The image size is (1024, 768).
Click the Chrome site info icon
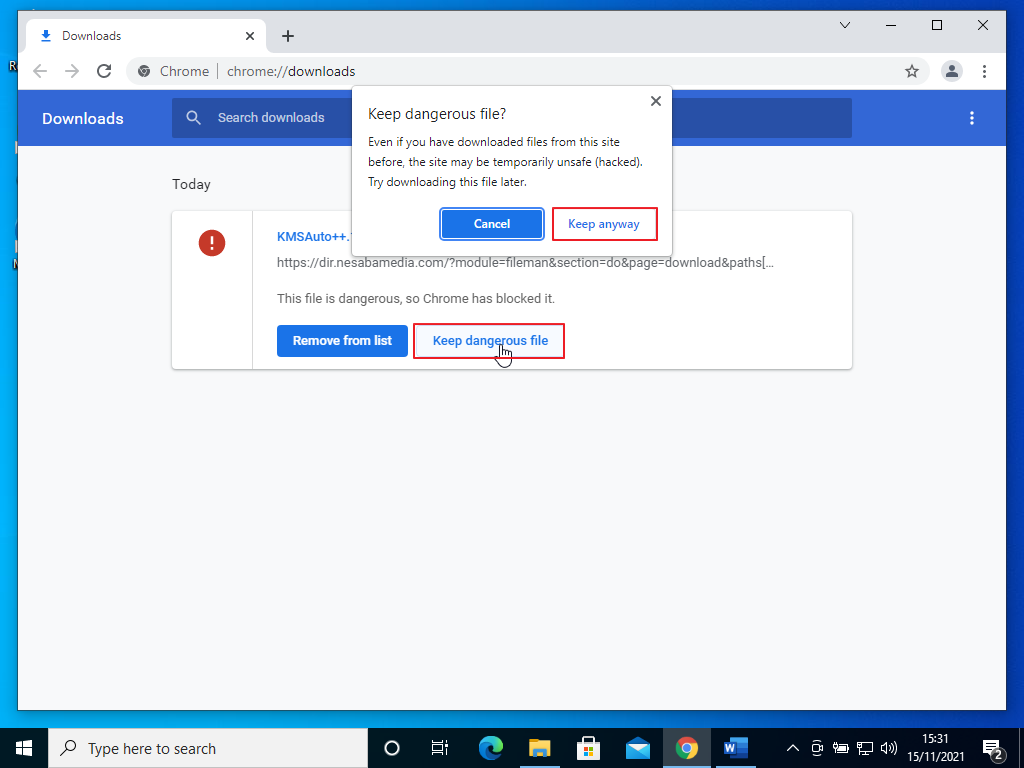pos(144,71)
